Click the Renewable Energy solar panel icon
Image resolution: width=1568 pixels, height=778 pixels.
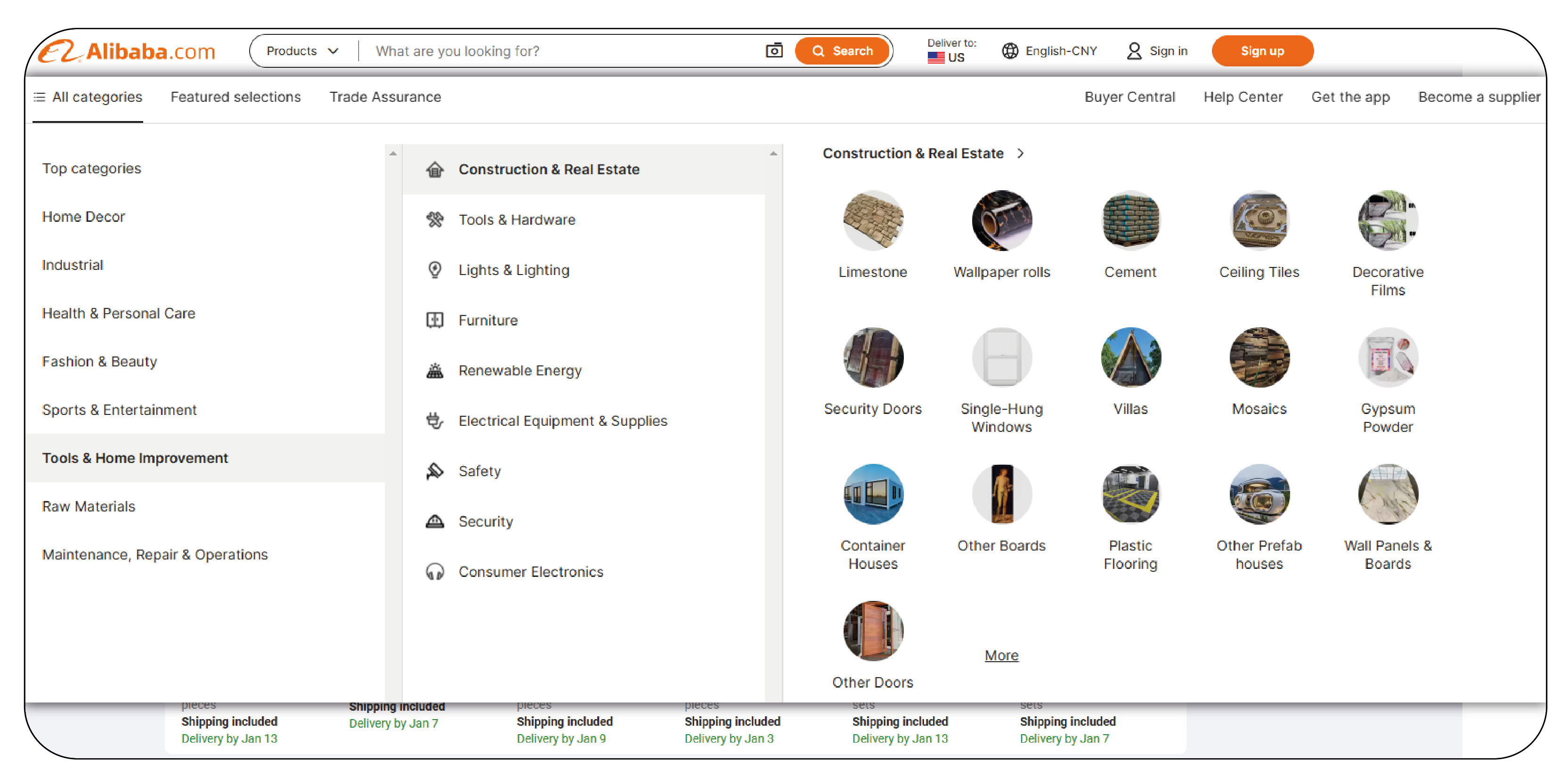tap(435, 370)
